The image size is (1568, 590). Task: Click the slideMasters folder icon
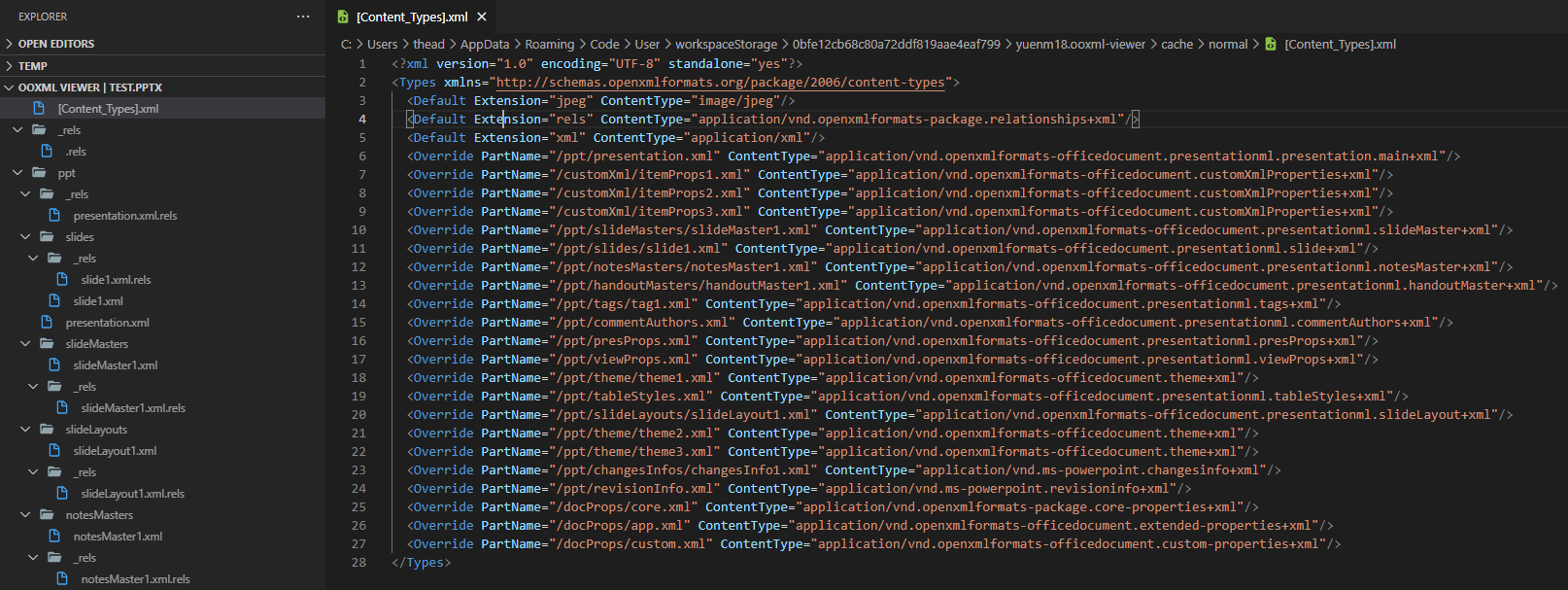[x=47, y=344]
